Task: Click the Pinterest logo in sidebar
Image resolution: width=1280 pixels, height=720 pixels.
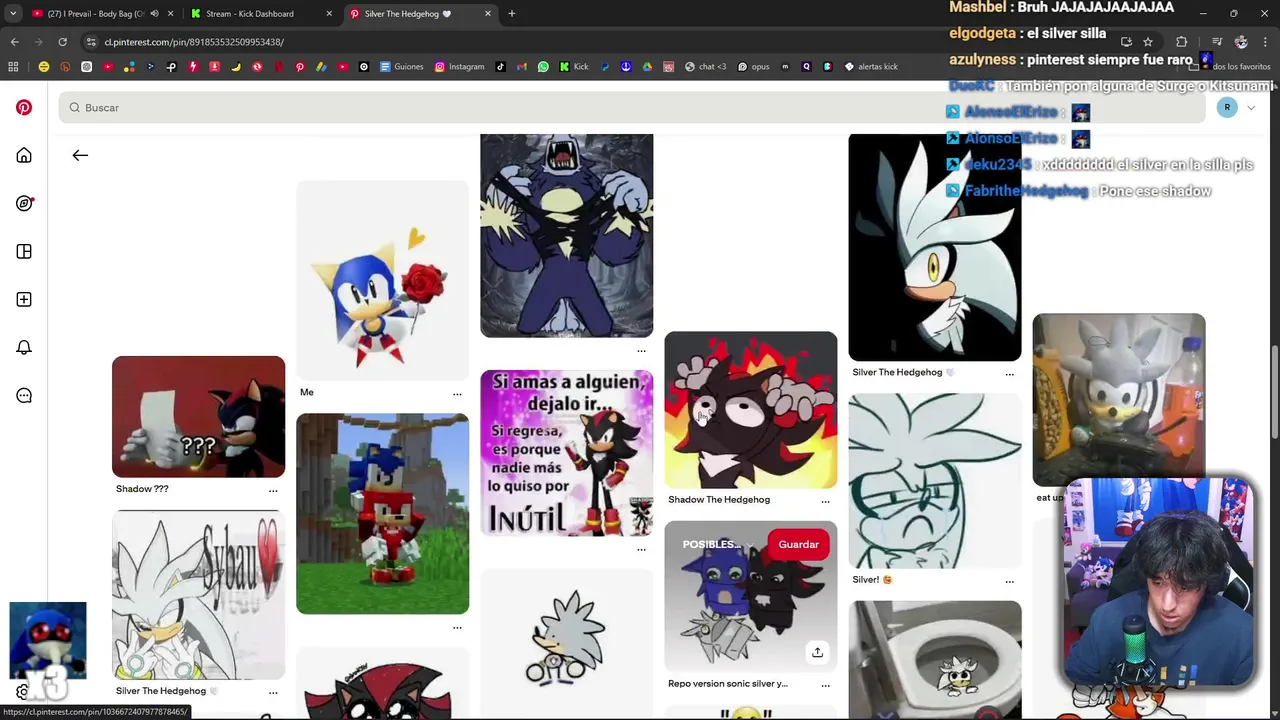Action: (x=24, y=107)
